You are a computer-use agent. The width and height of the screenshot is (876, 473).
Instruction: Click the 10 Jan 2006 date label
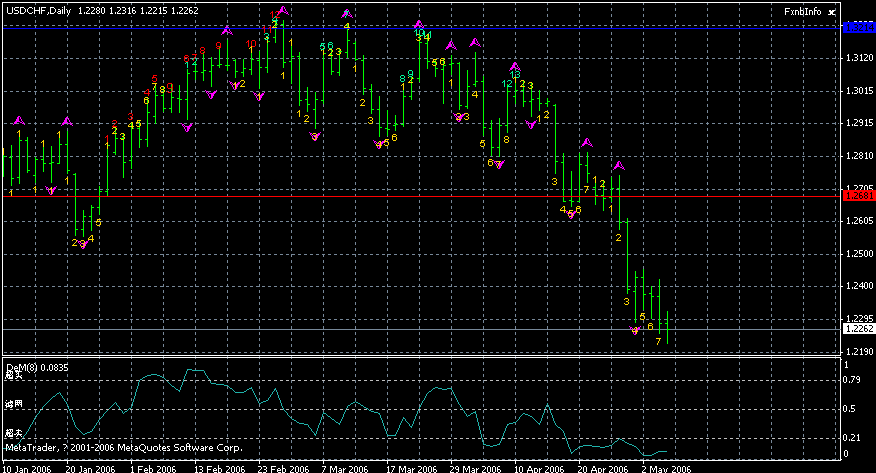(x=27, y=467)
